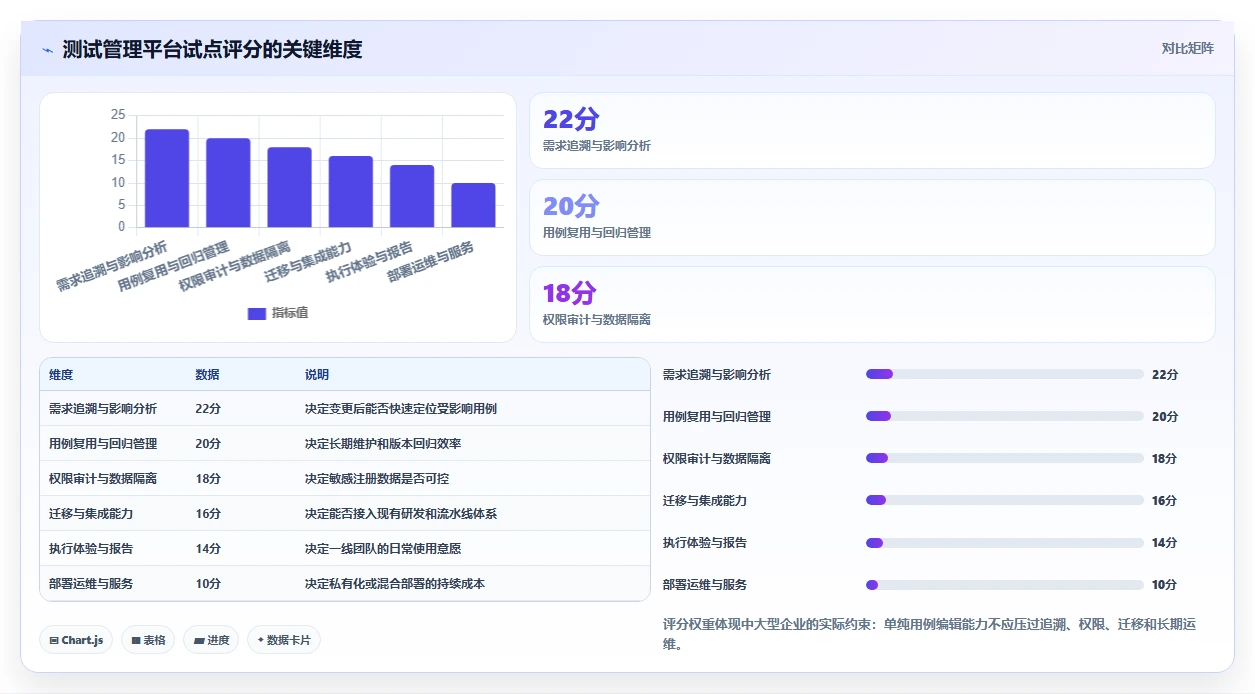
Task: Click the 10分 table cell
Action: (x=209, y=584)
